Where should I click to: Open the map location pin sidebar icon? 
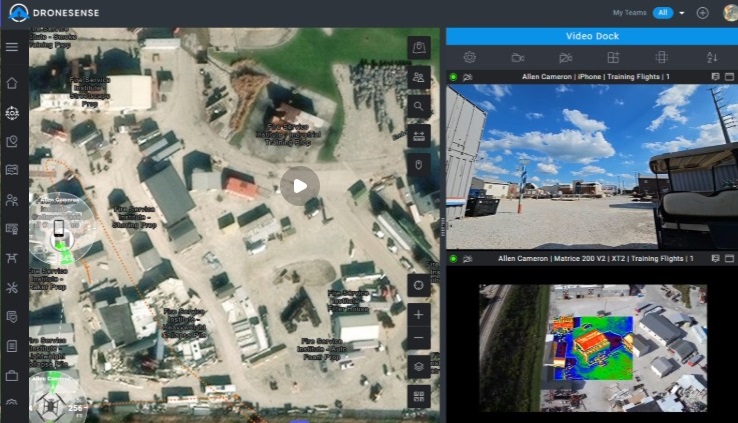(x=12, y=141)
